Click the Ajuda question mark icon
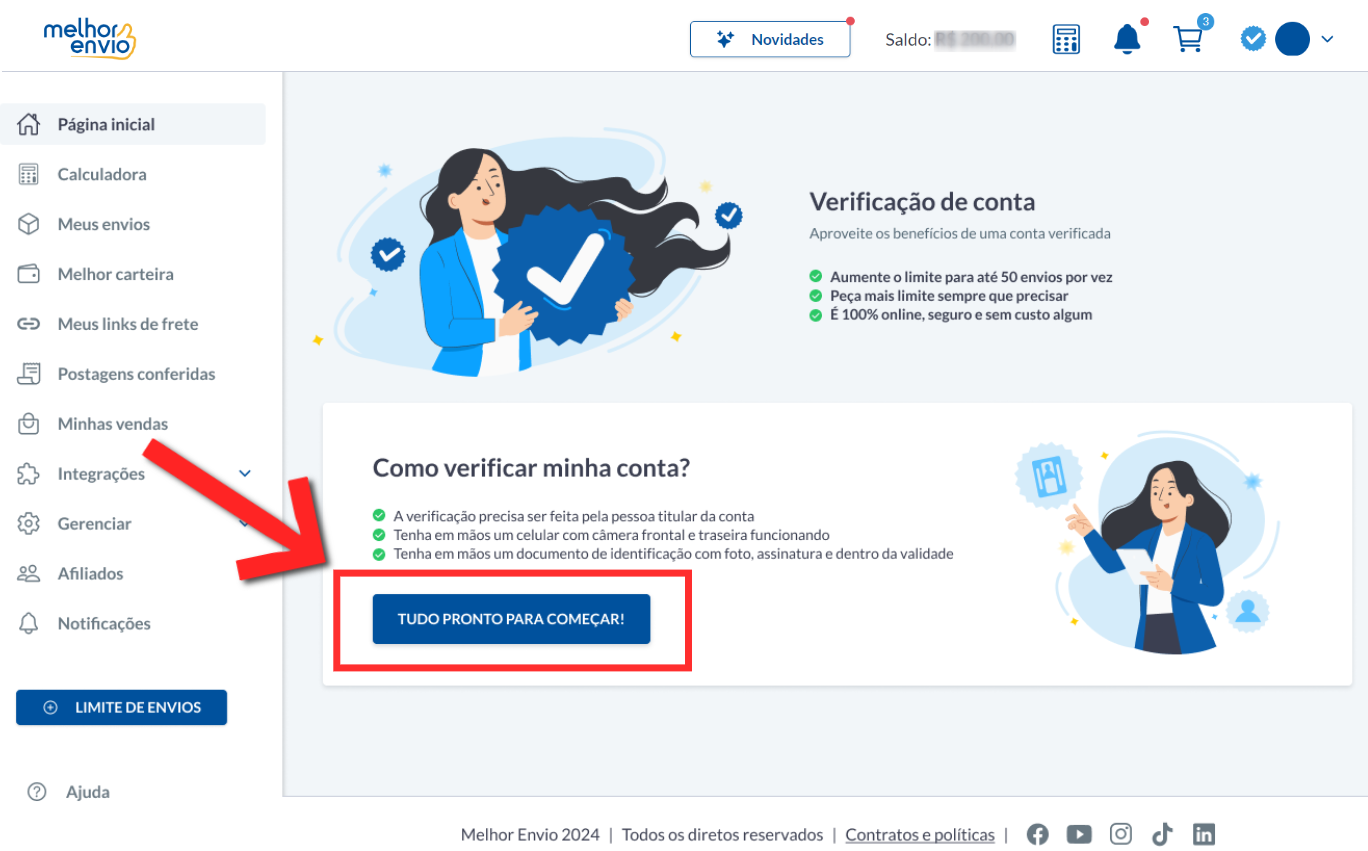Screen dimensions: 1368x851 pyautogui.click(x=37, y=792)
